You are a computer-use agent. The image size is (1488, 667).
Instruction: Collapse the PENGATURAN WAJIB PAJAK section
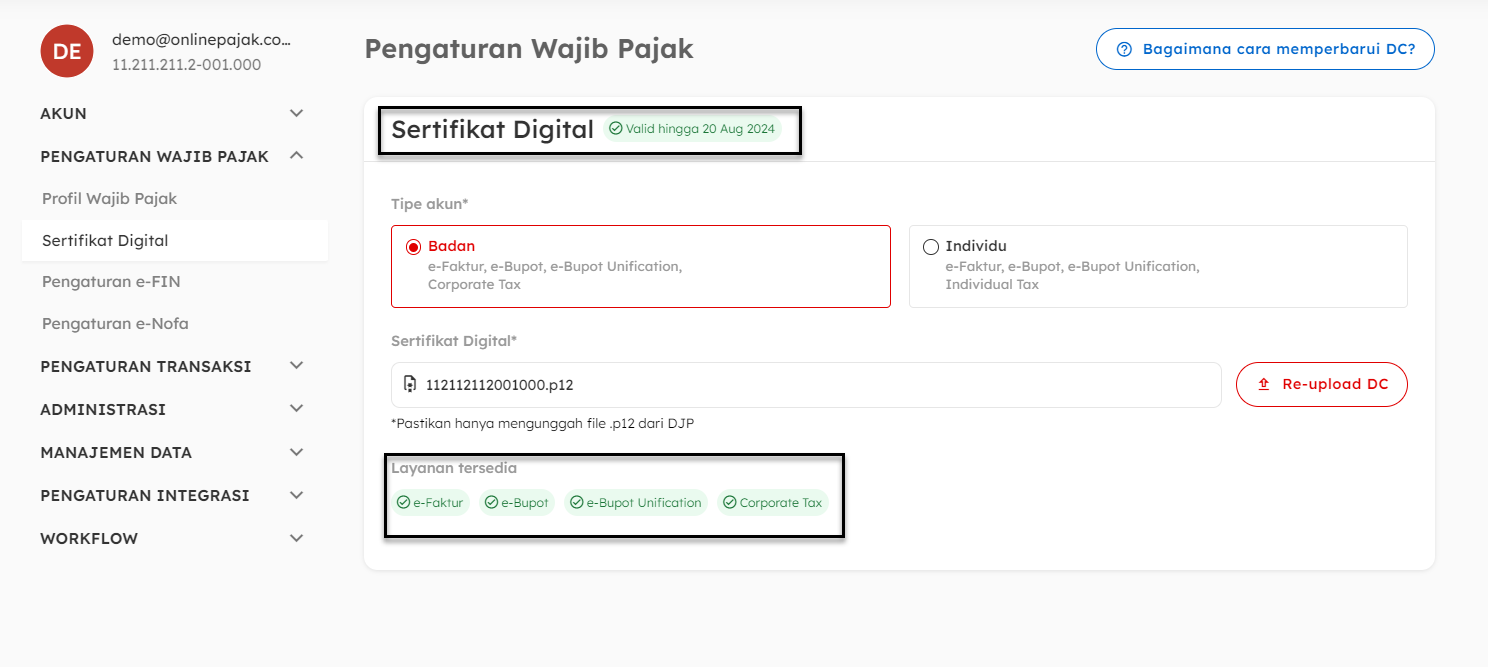pyautogui.click(x=296, y=156)
